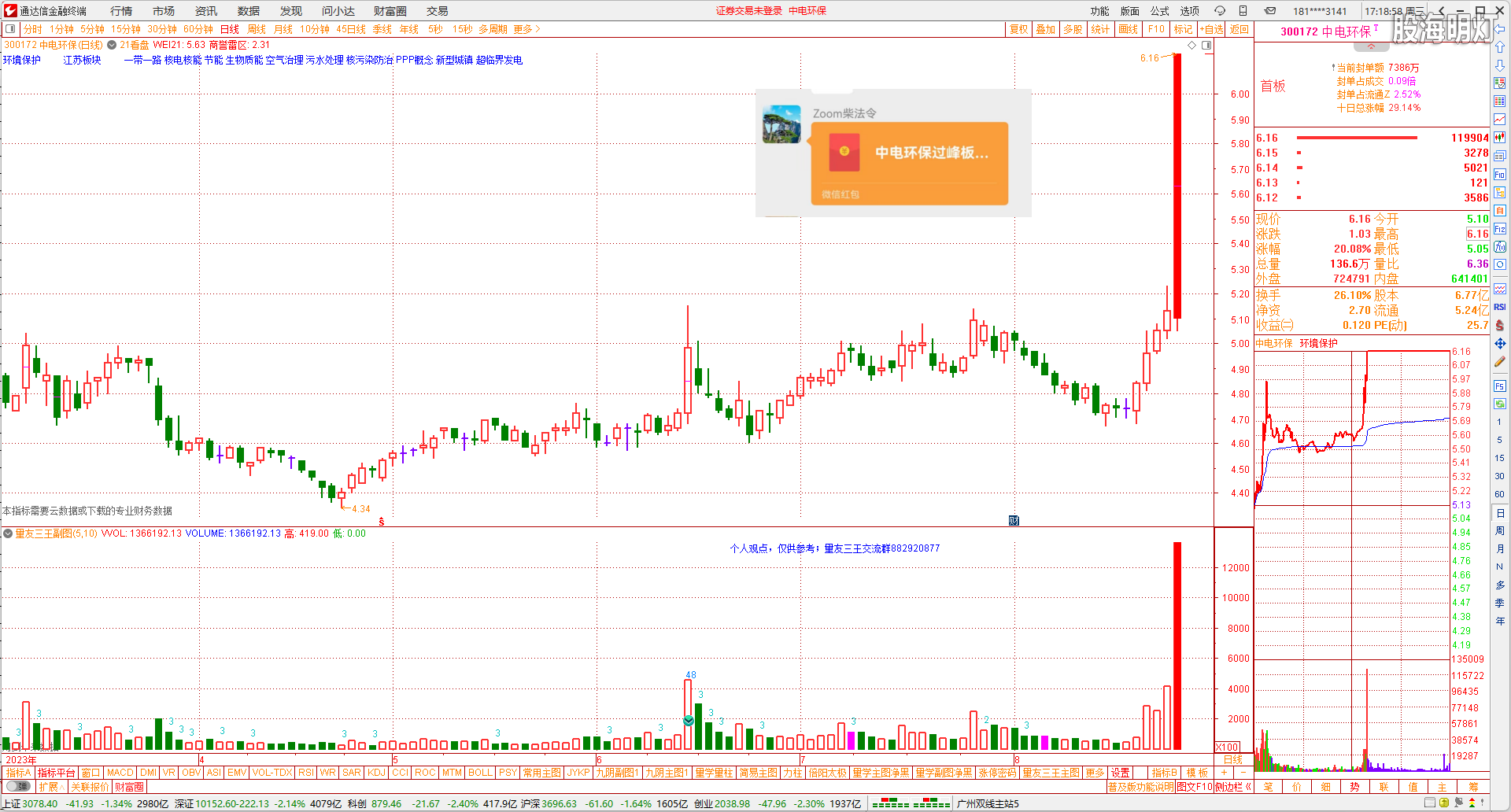Click the red dollar sign sidebar icon
1511x812 pixels.
click(x=1500, y=325)
